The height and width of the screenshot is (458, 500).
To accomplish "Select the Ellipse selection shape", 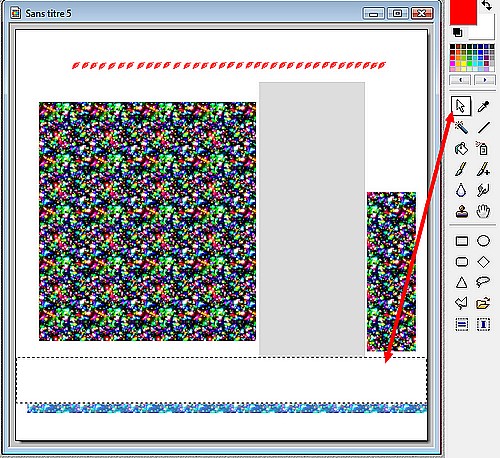I will click(483, 241).
